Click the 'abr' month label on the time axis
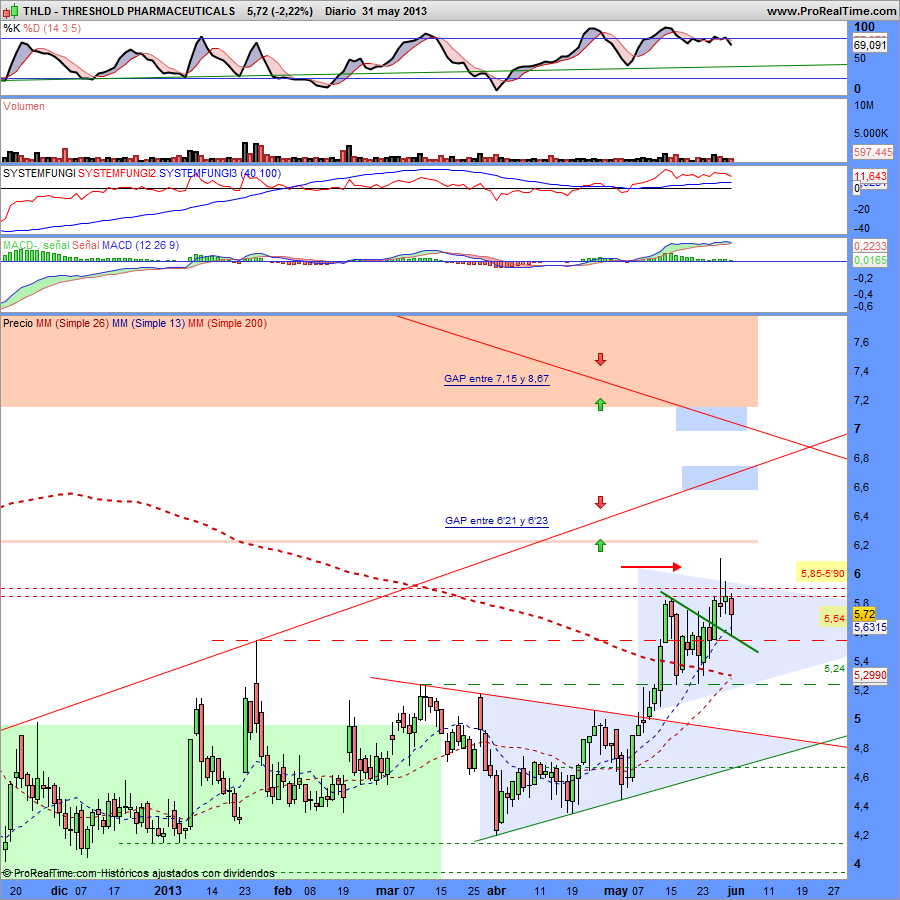 [x=496, y=891]
